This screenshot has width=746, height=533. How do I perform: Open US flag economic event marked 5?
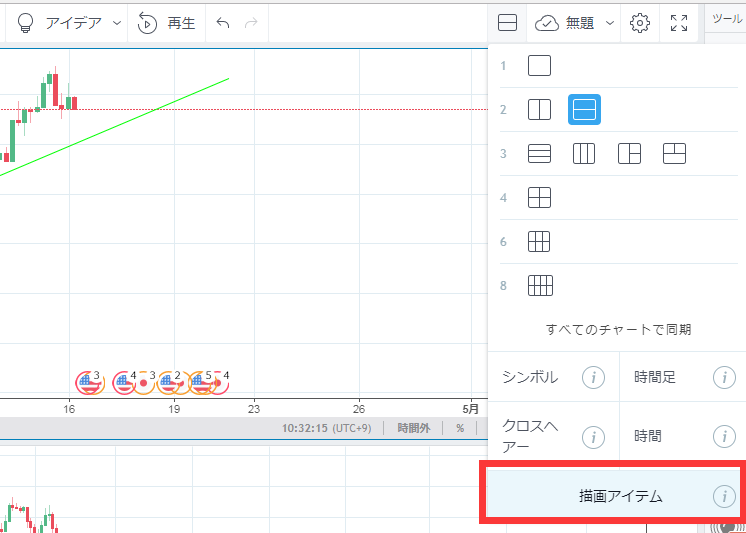200,383
